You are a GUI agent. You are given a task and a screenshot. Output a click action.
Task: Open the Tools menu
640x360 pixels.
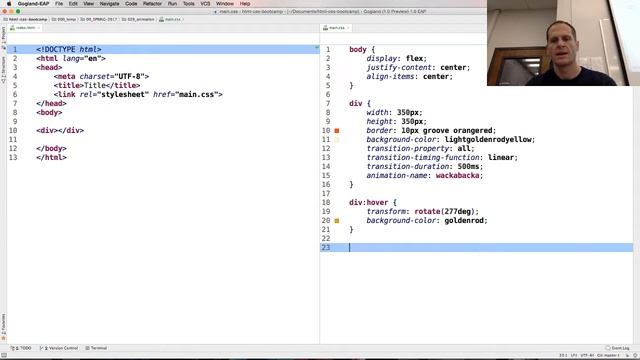pos(188,4)
